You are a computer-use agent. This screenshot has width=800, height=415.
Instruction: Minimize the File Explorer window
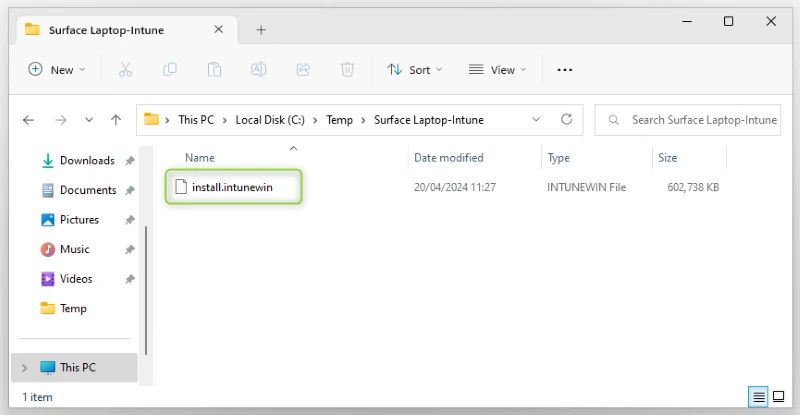coord(687,21)
